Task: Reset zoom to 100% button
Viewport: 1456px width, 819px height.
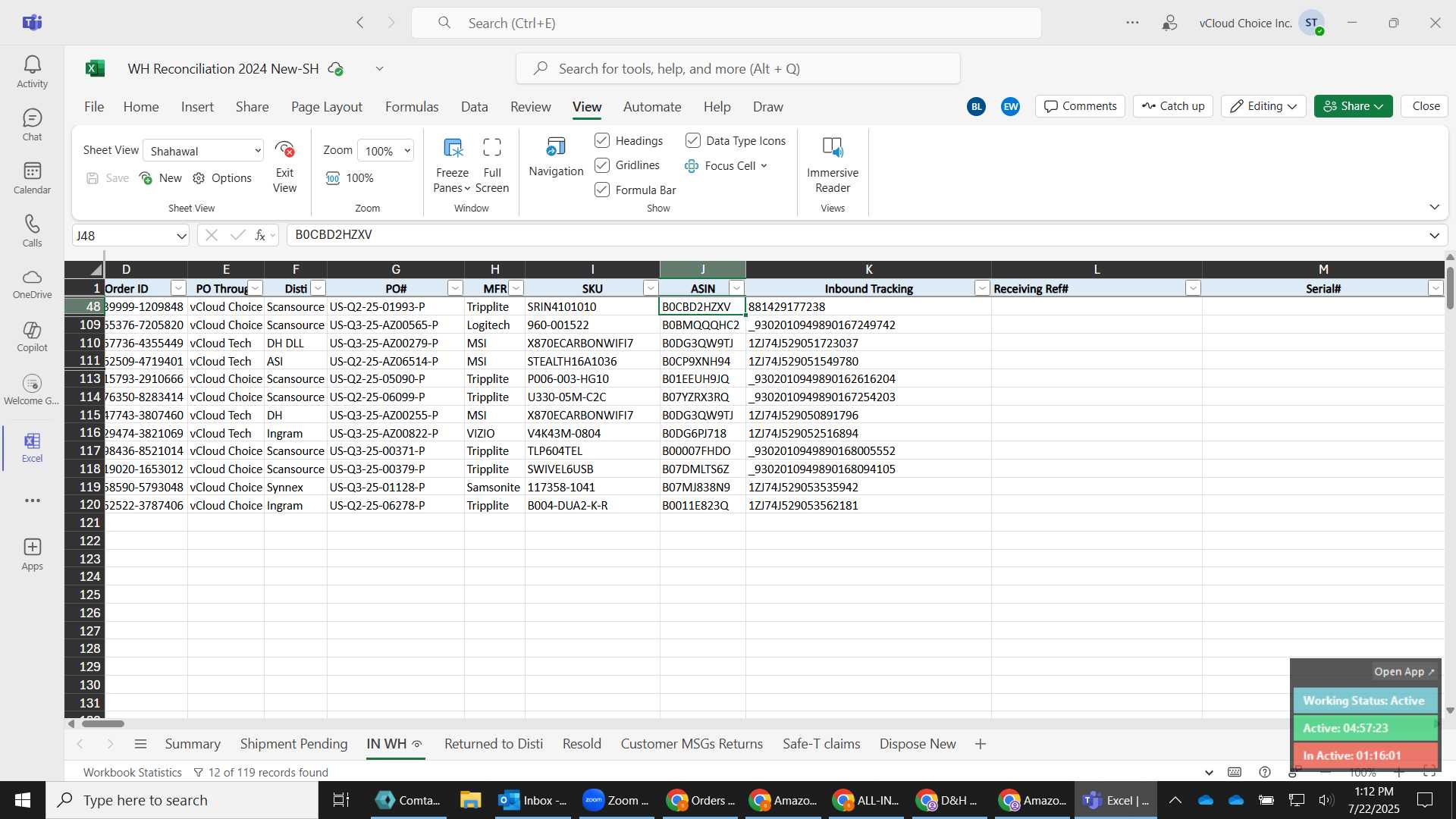Action: (350, 178)
